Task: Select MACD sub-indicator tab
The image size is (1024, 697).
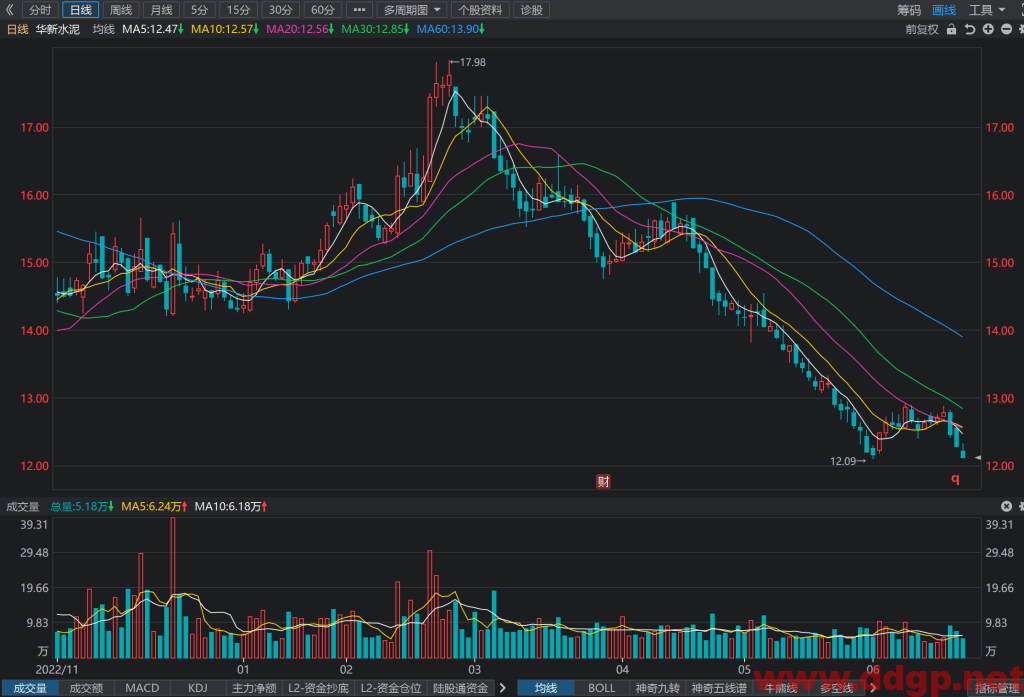Action: 142,688
